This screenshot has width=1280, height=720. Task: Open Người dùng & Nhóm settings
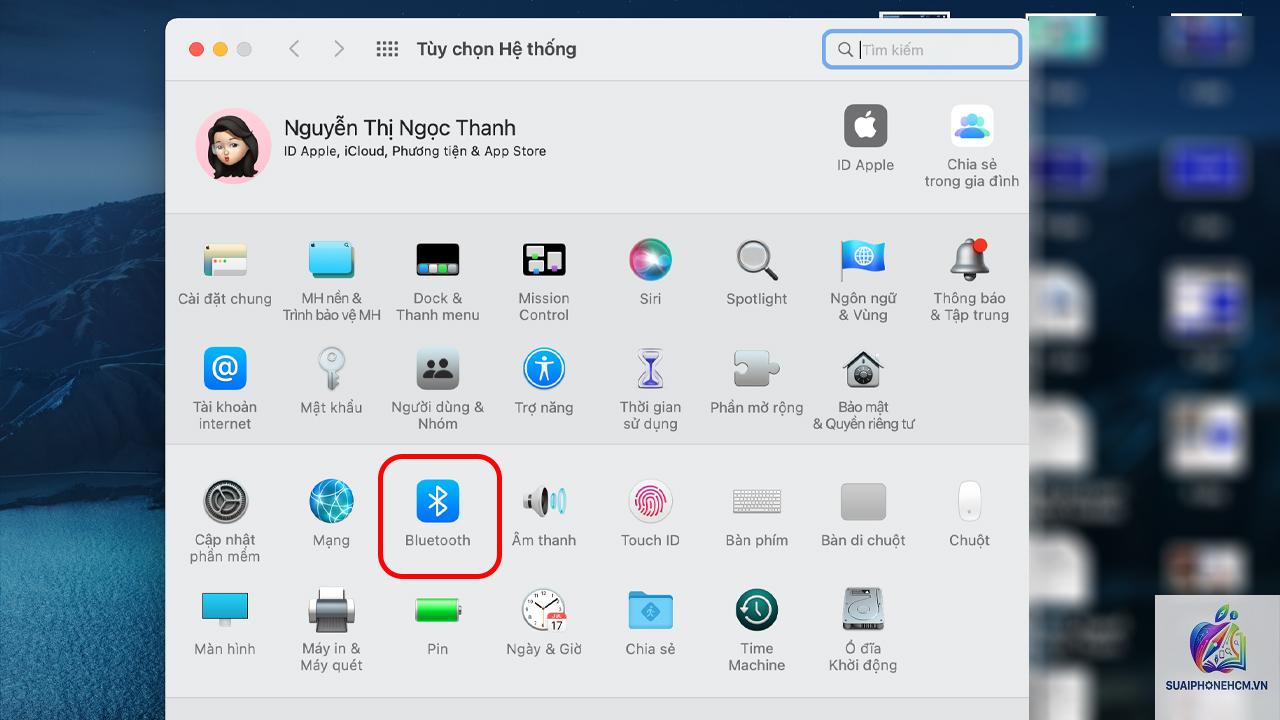(x=438, y=369)
